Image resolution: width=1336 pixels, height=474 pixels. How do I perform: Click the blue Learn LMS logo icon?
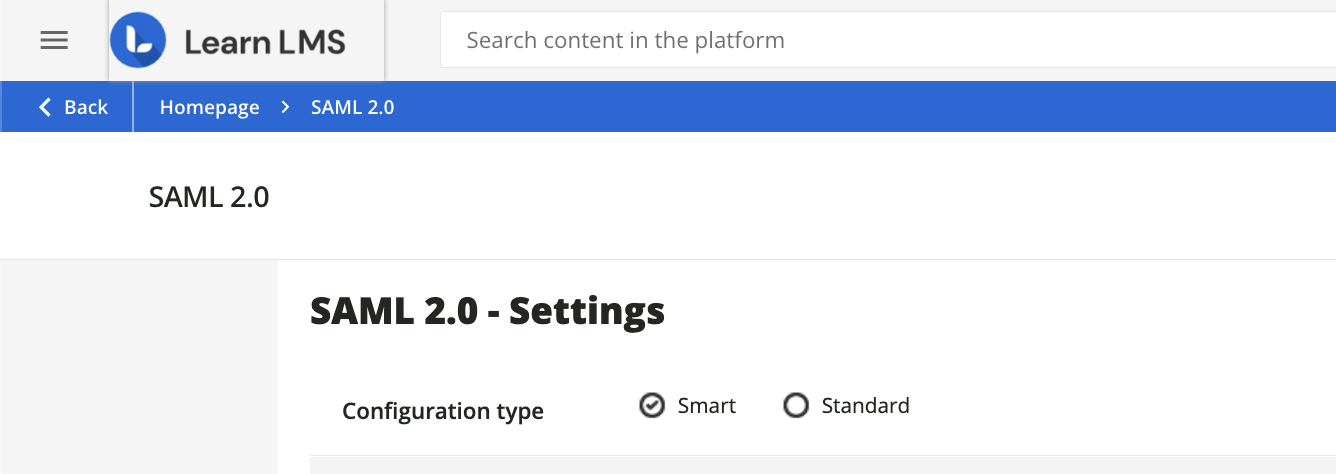(138, 41)
